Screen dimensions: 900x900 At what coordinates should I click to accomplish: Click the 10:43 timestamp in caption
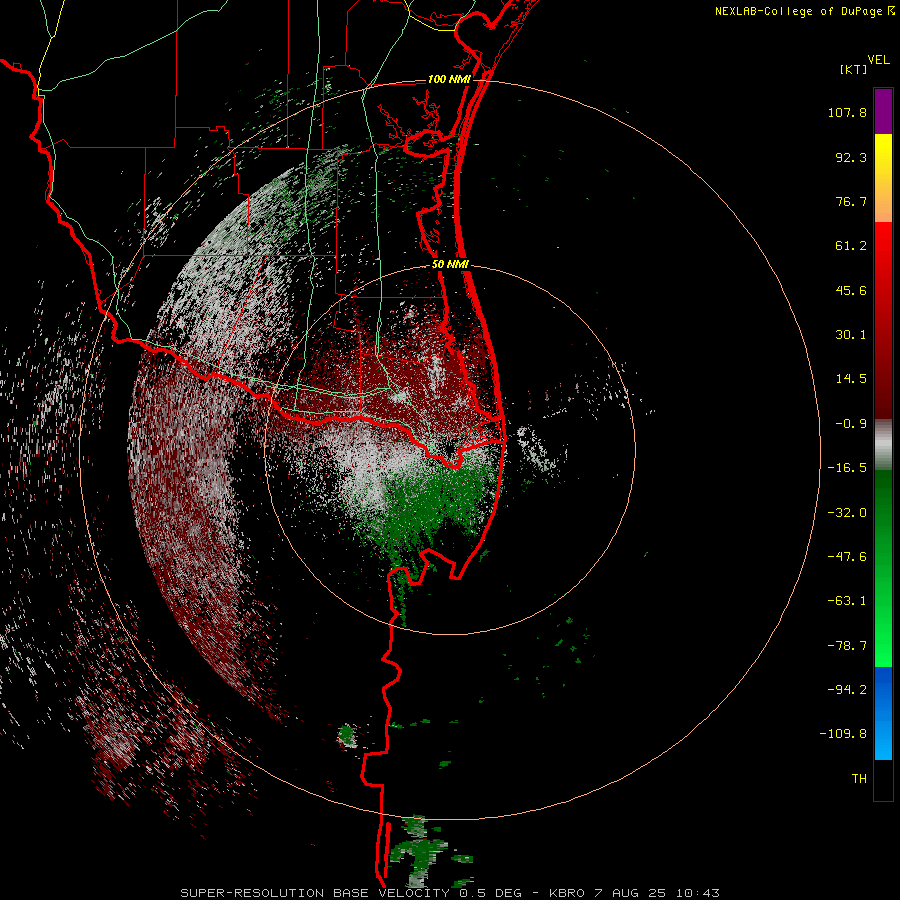tap(697, 893)
